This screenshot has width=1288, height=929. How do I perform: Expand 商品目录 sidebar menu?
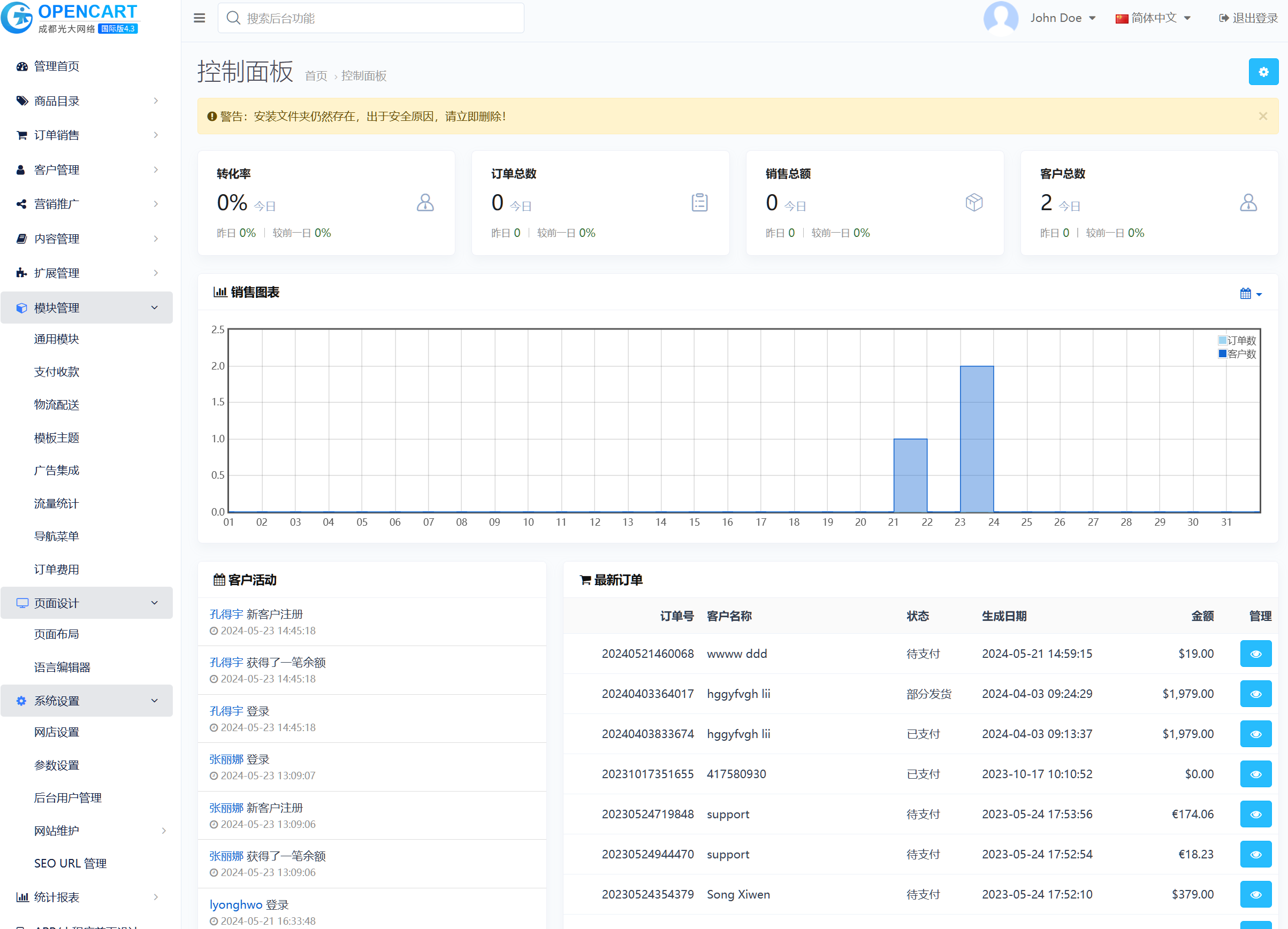pyautogui.click(x=86, y=101)
